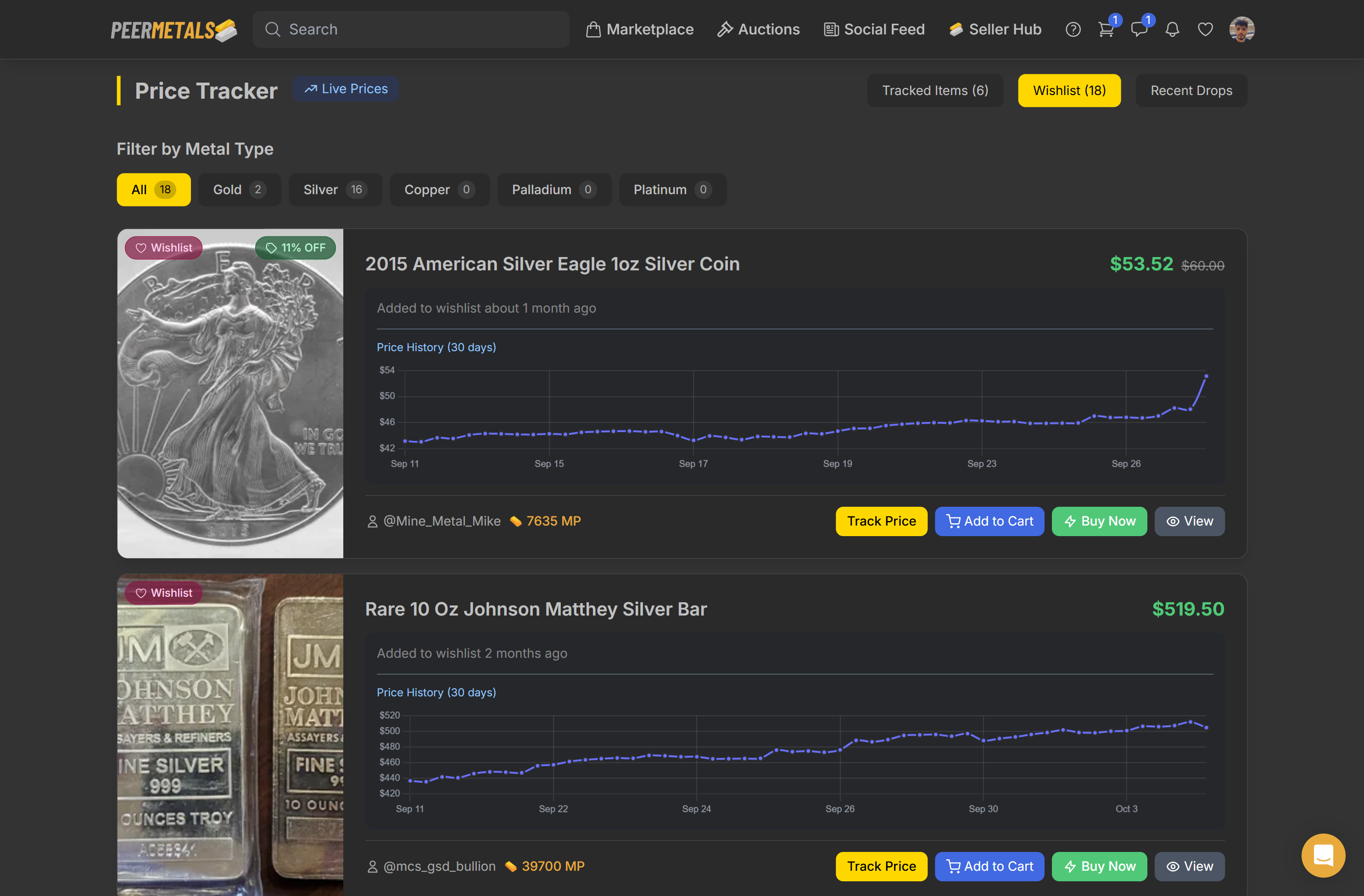
Task: Click the Search input field
Action: (x=411, y=29)
